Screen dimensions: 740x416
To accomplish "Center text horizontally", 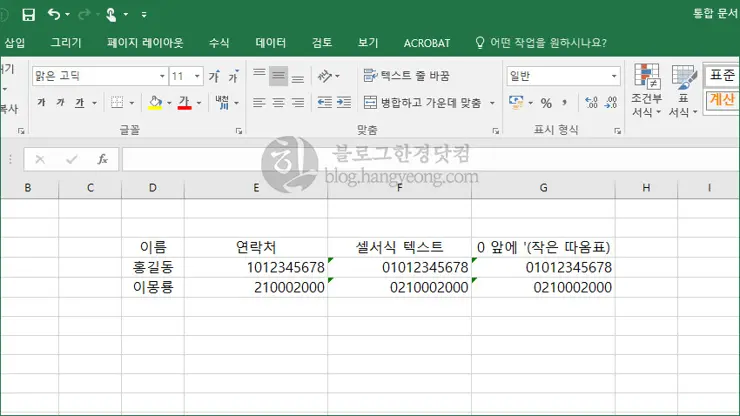I will point(278,102).
